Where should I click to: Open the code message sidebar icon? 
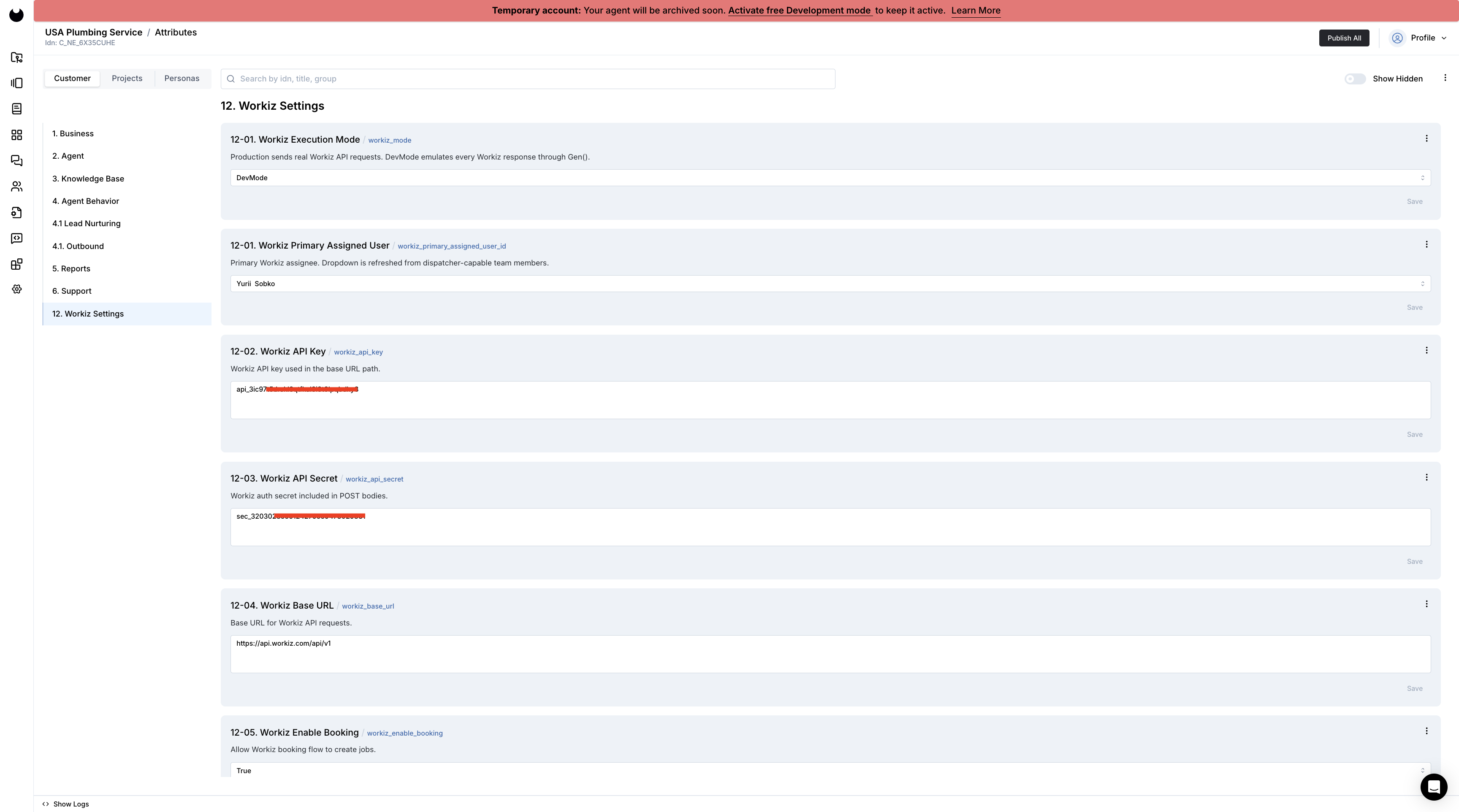[17, 238]
